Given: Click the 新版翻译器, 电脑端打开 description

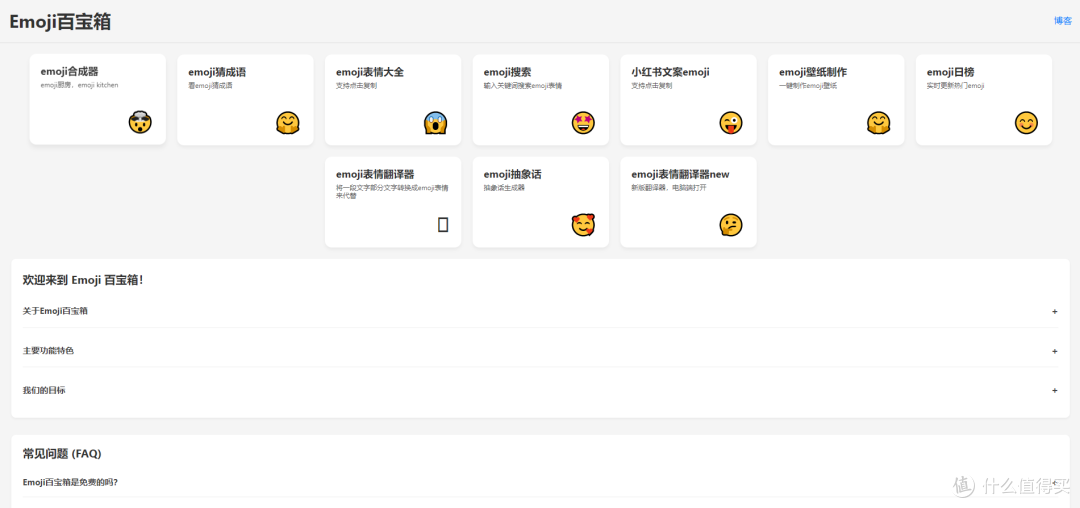Looking at the screenshot, I should click(x=669, y=188).
